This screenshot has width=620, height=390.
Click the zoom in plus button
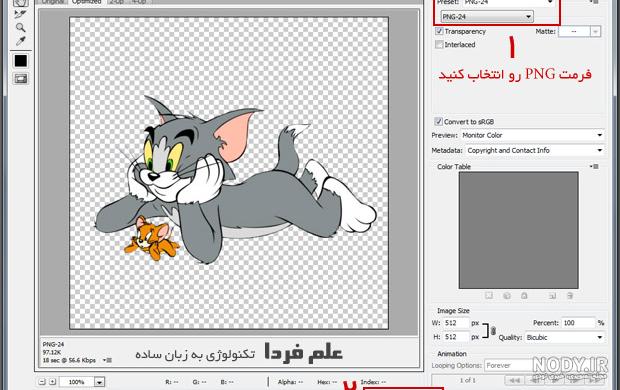click(x=52, y=382)
